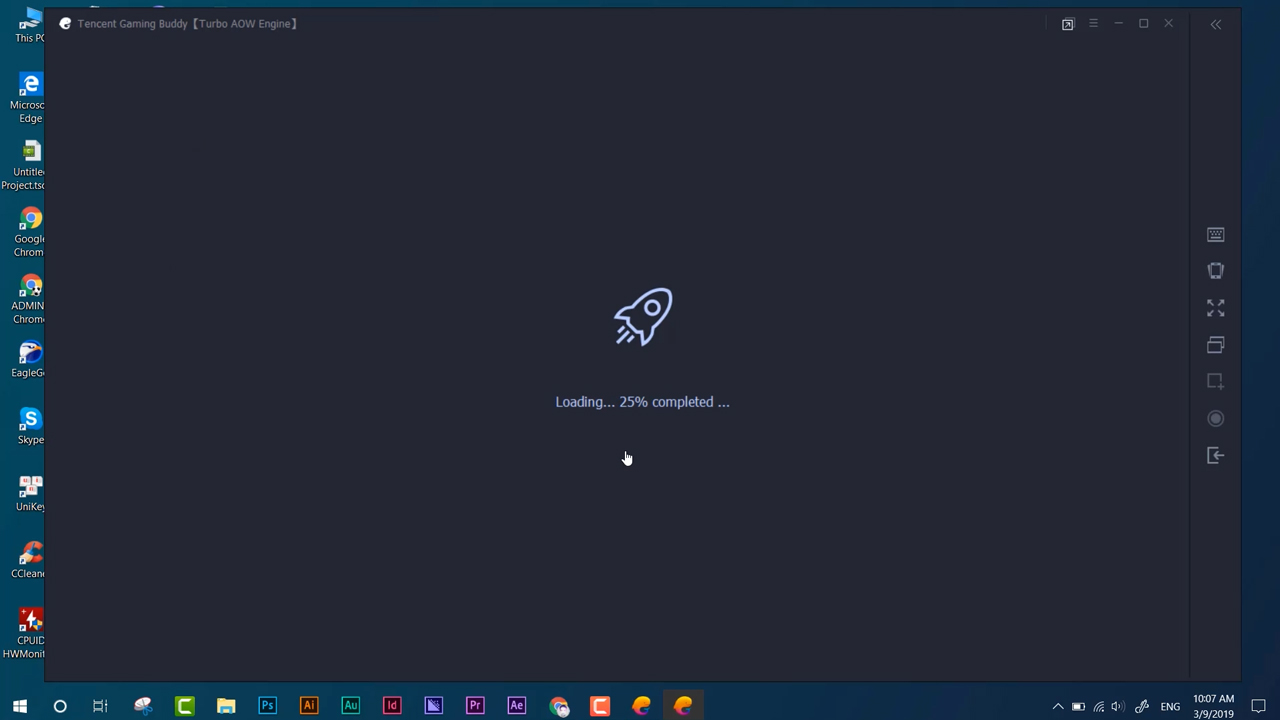Open the Windows notification center
This screenshot has height=720, width=1280.
(1258, 706)
